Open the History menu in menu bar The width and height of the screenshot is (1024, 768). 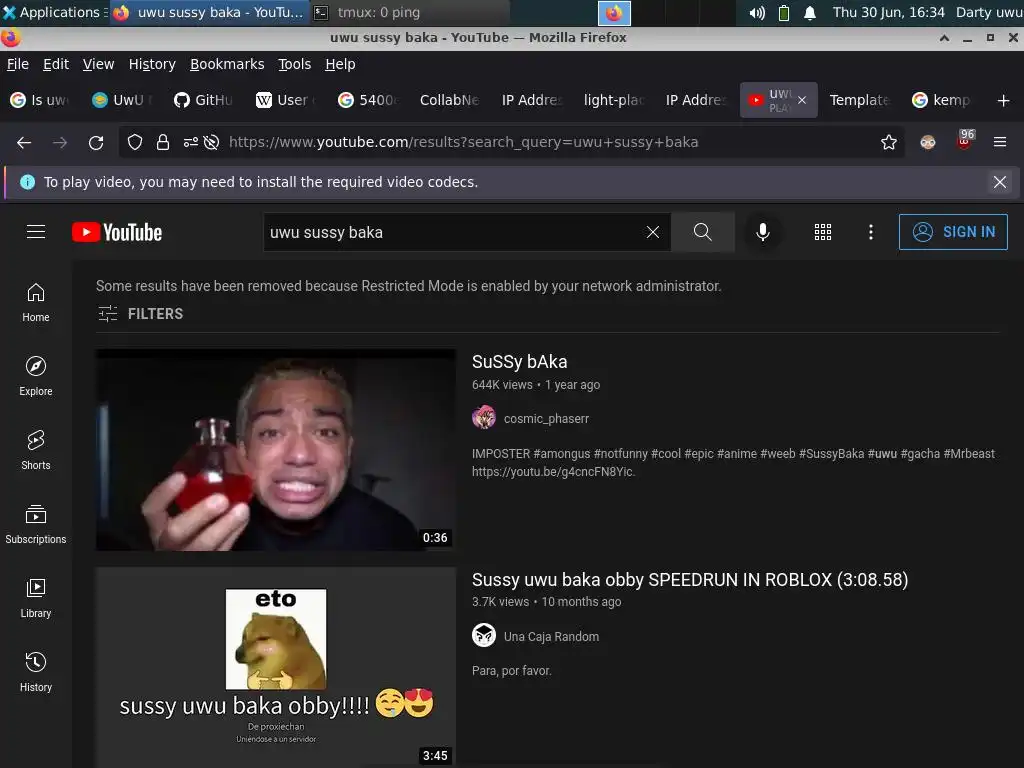pyautogui.click(x=152, y=64)
